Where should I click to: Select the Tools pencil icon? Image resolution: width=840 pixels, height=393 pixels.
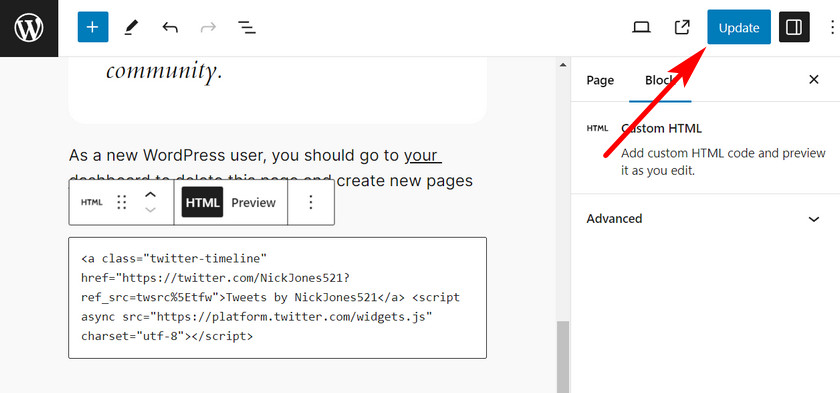point(131,27)
